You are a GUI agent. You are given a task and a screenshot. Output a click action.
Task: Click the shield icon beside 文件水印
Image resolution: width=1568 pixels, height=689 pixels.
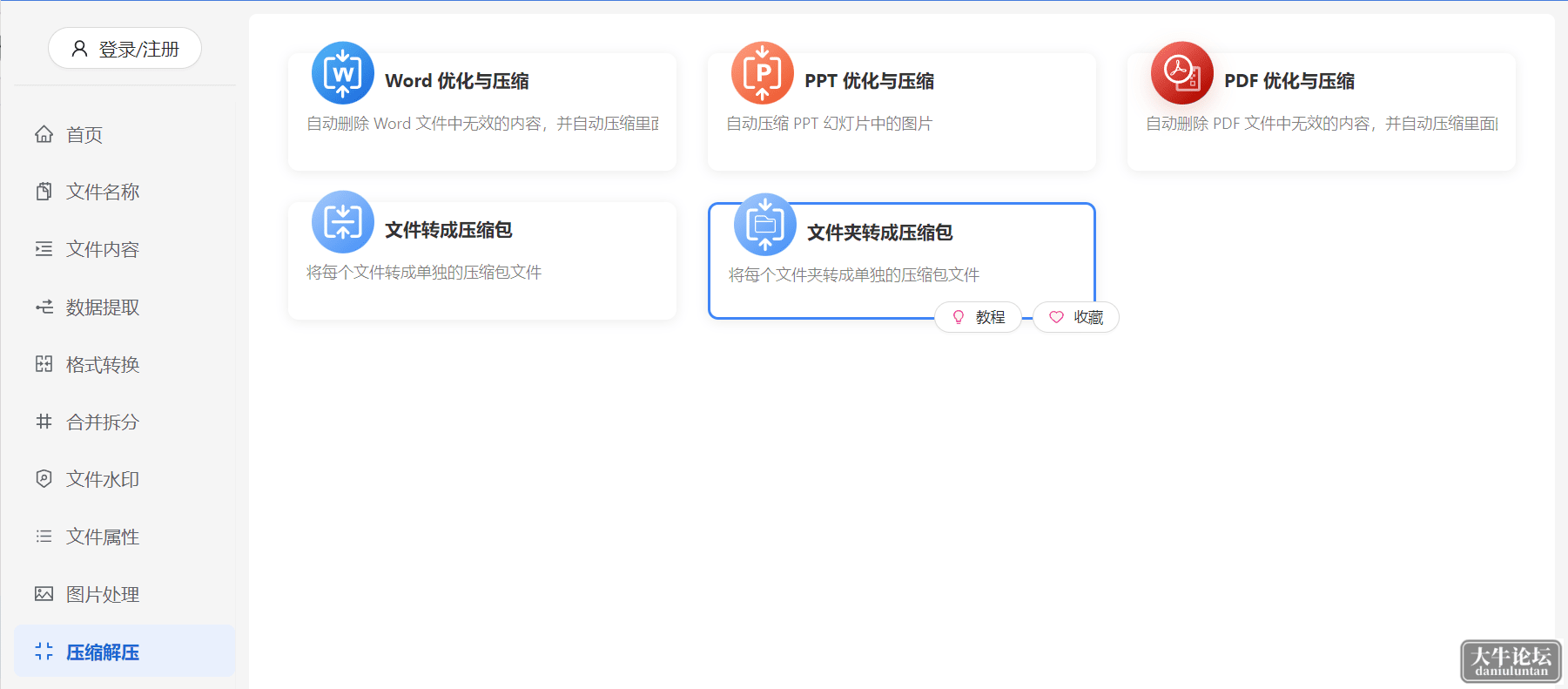(44, 479)
